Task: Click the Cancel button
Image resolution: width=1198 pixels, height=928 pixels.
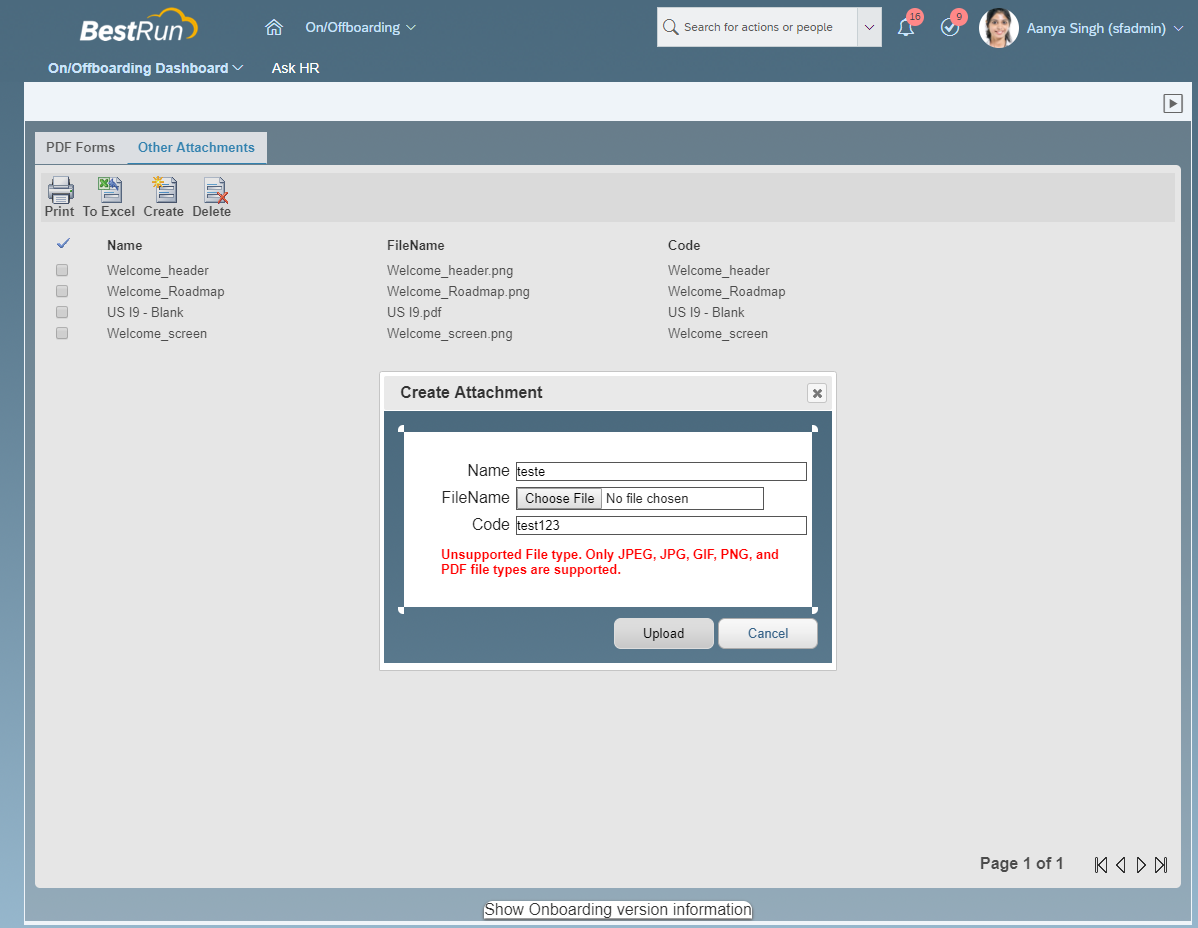Action: pyautogui.click(x=768, y=633)
